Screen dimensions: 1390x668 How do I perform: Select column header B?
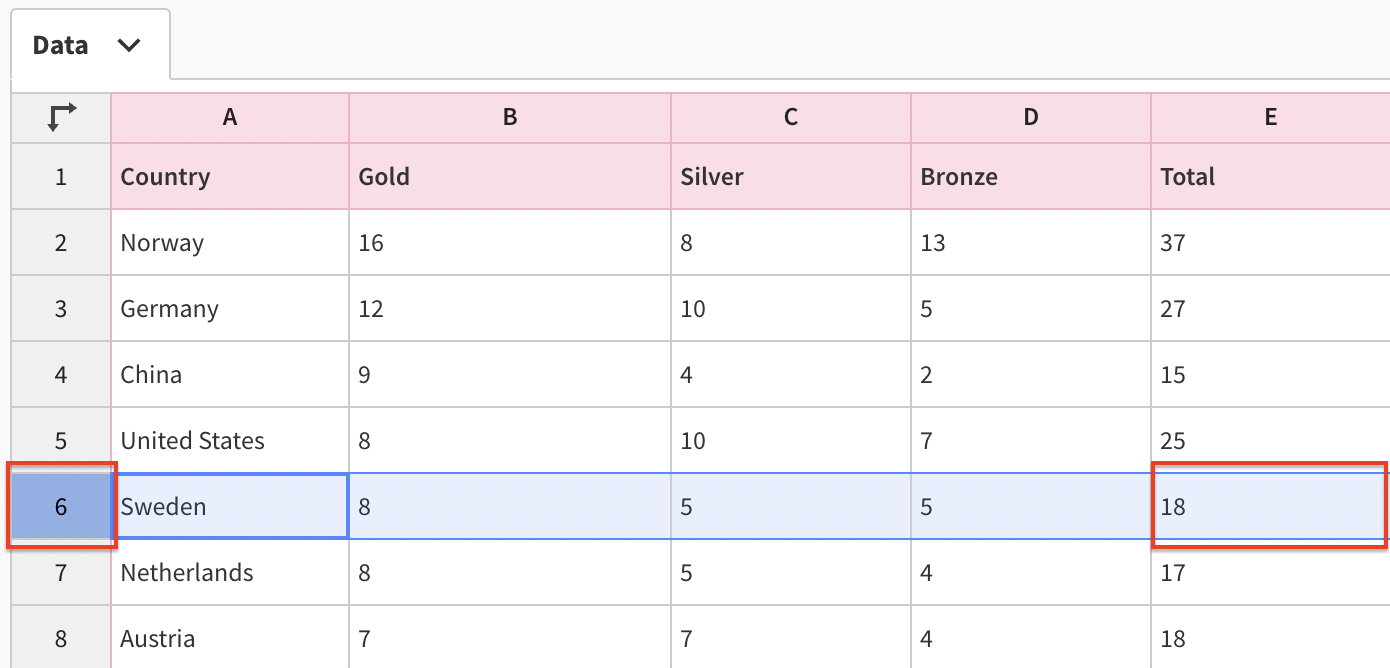(x=509, y=117)
